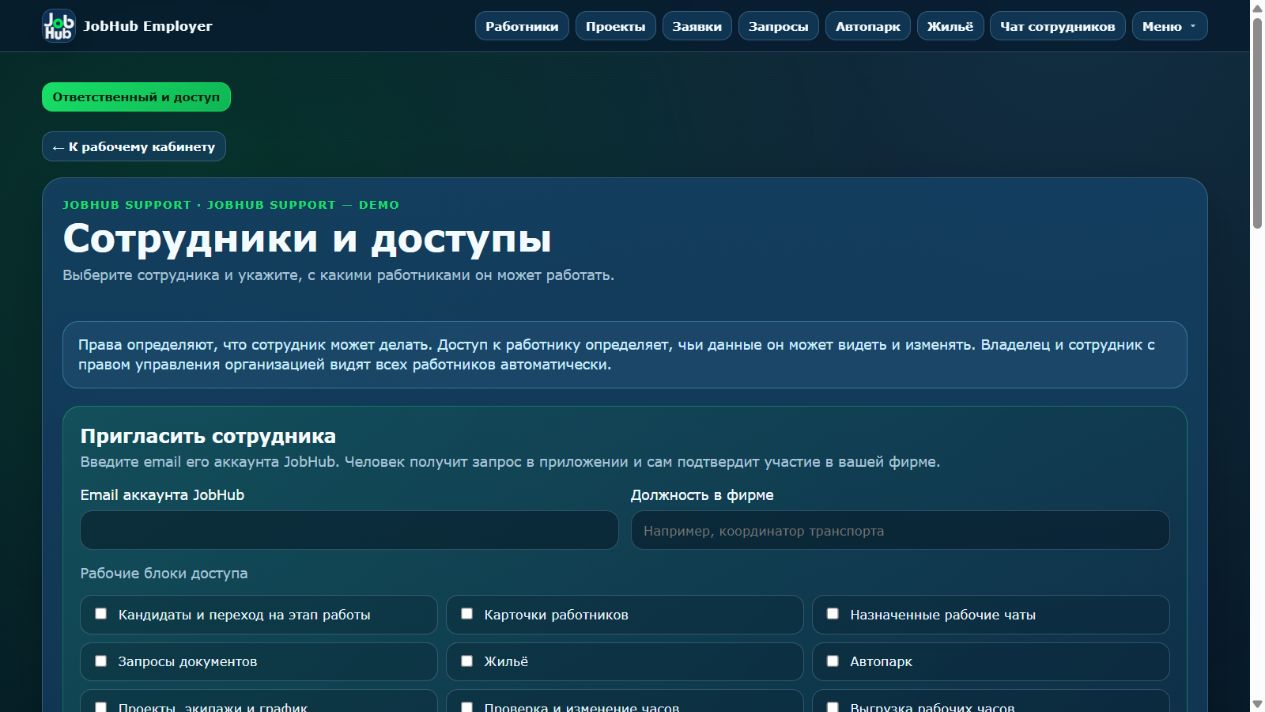1265x712 pixels.
Task: Open Автопарк from the top navigation
Action: [868, 26]
